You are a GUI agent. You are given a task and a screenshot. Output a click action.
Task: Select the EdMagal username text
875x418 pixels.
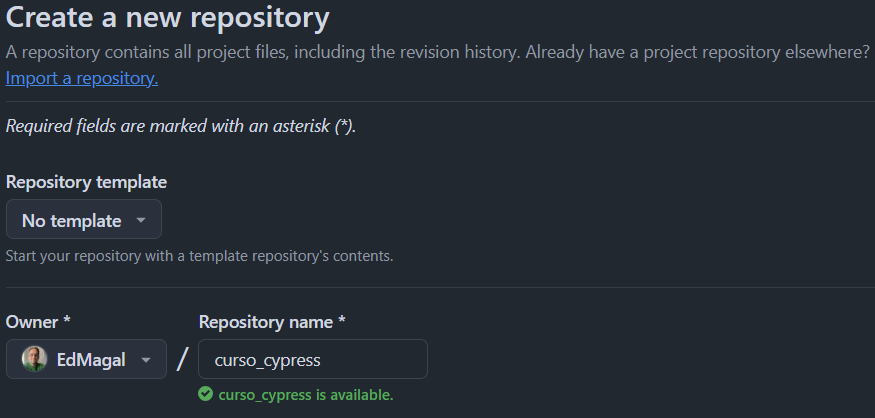(90, 360)
